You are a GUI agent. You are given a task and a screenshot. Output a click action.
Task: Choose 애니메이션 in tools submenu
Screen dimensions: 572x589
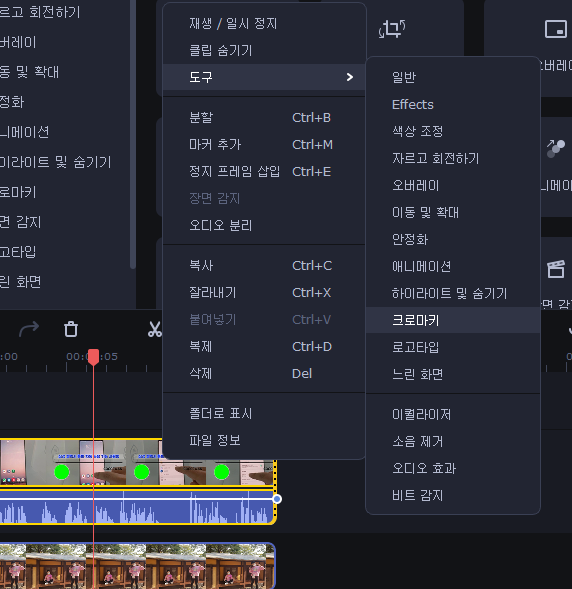click(453, 266)
